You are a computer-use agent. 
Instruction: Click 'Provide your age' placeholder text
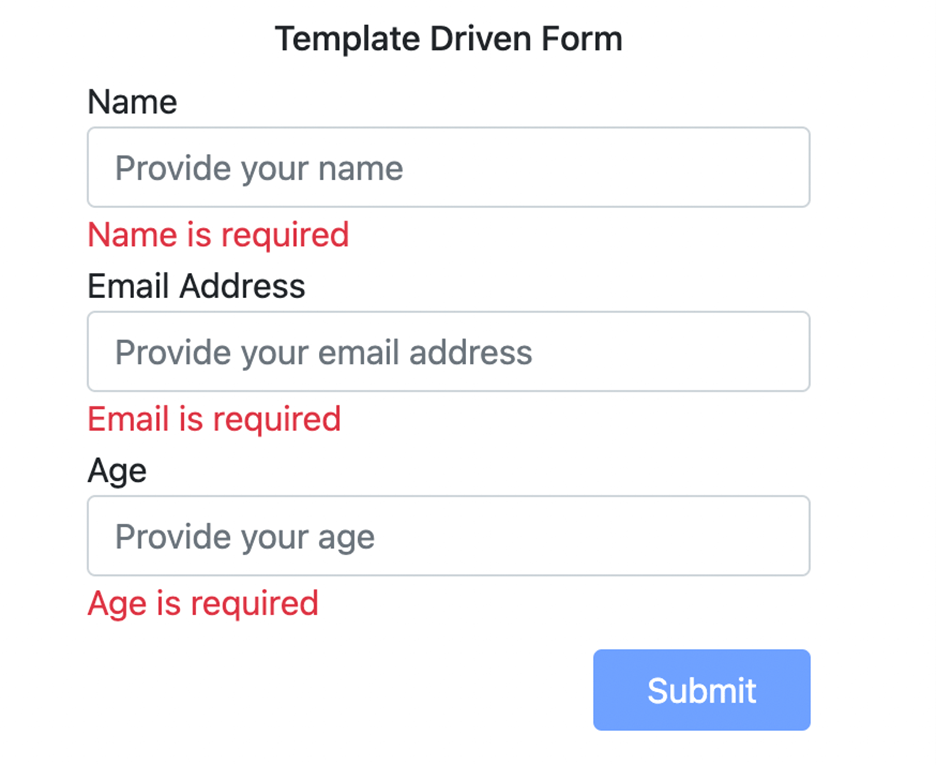click(245, 537)
